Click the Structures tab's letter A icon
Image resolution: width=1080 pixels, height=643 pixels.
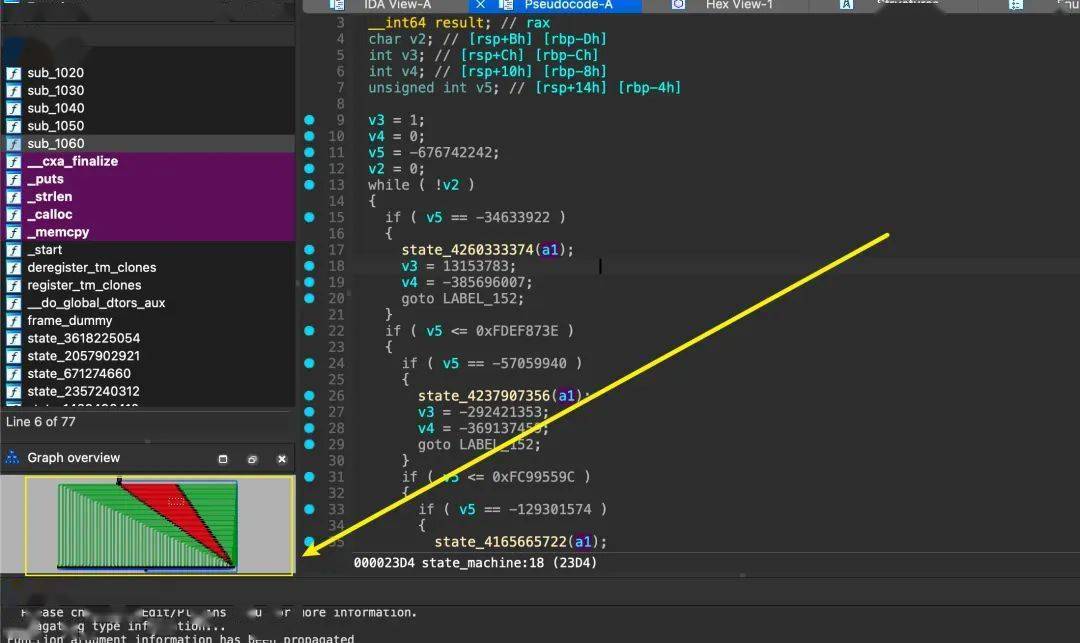846,5
